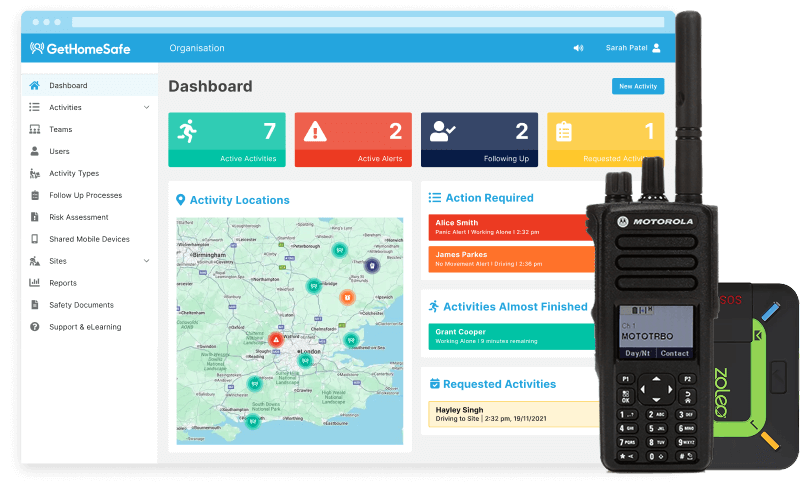Screen dimensions: 801x485
Task: Click the Shared Mobile Devices icon
Action: pos(35,239)
